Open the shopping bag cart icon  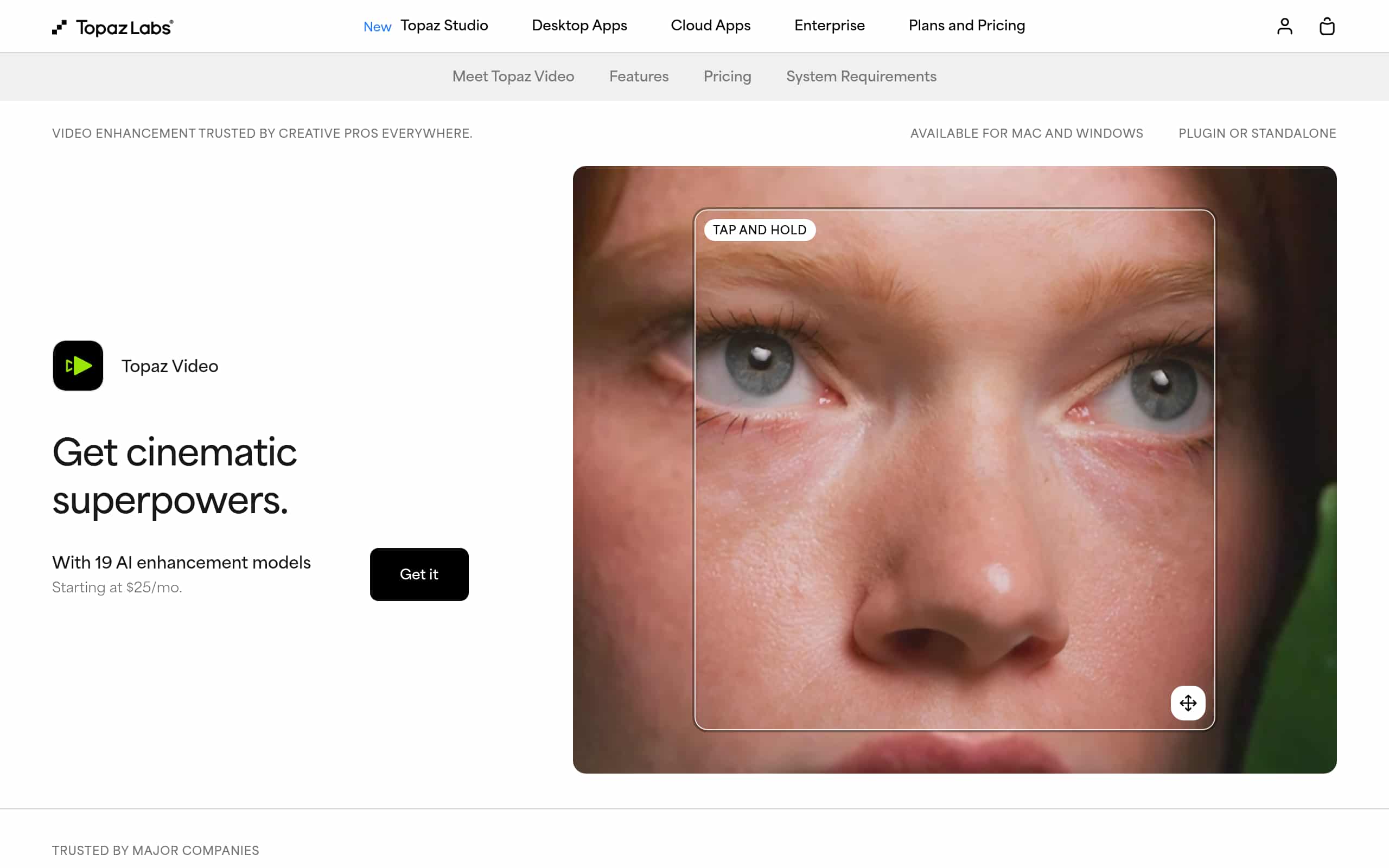pos(1327,27)
